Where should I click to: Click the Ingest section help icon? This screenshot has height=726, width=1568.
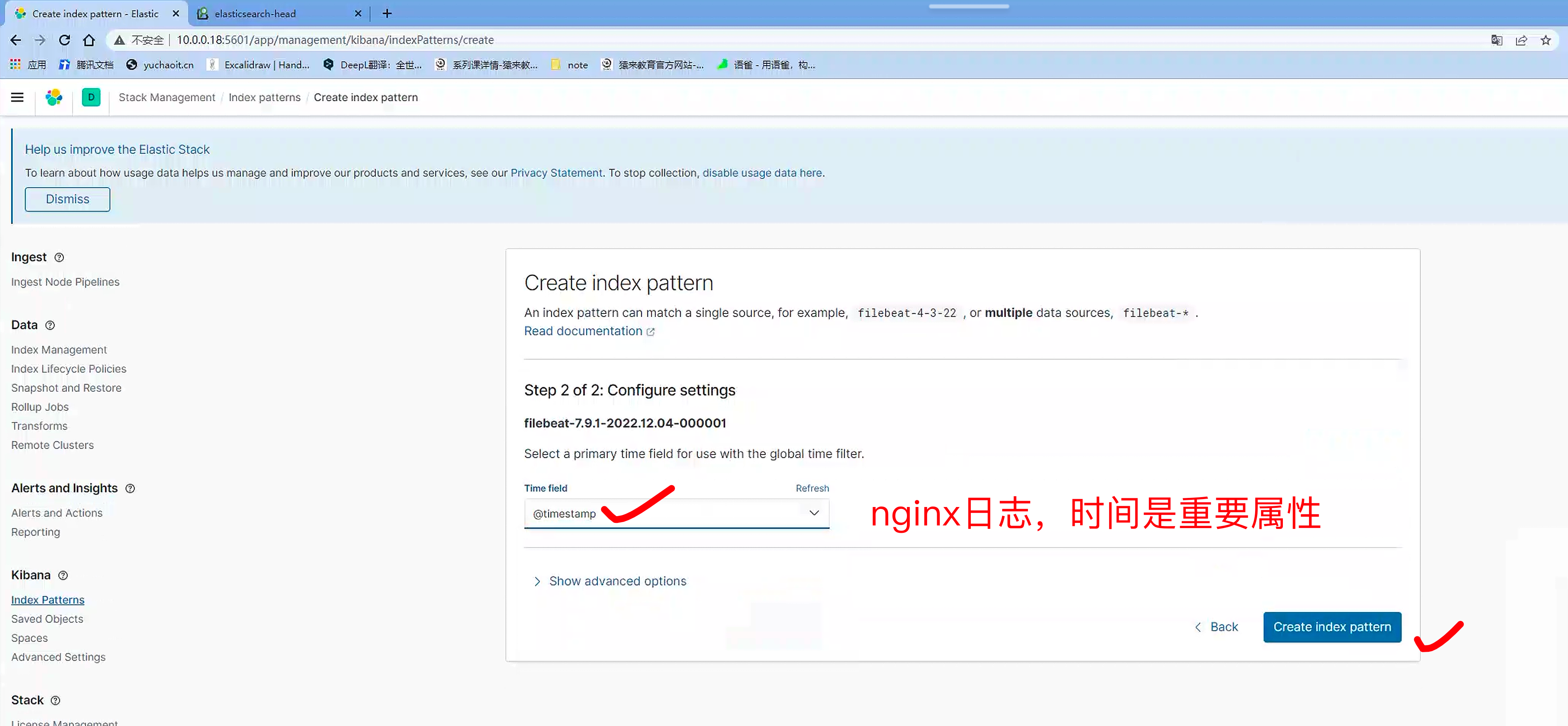coord(59,257)
